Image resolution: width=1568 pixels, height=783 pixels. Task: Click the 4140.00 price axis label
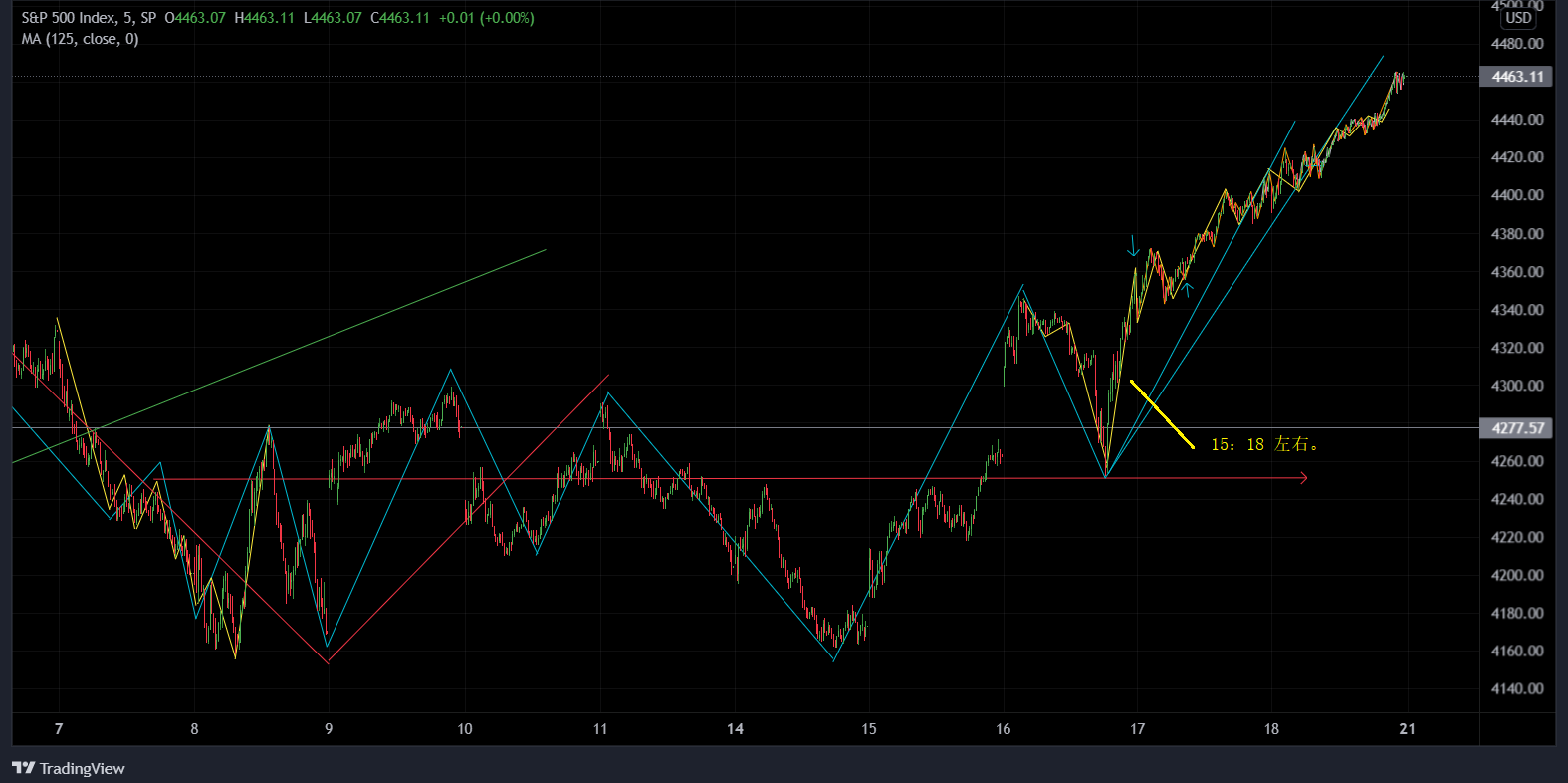(1517, 688)
